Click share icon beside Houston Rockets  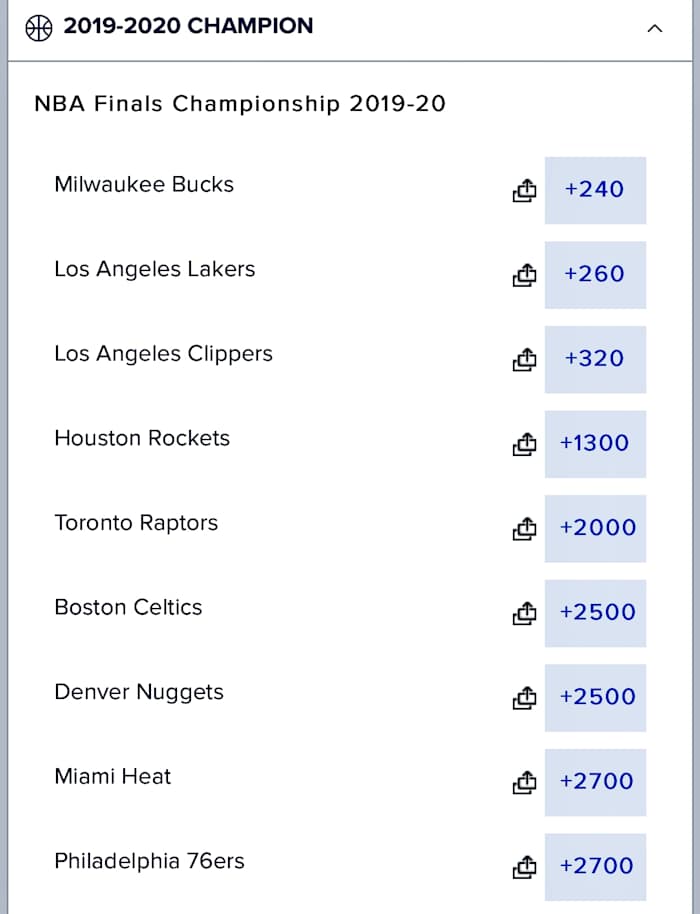[x=525, y=444]
